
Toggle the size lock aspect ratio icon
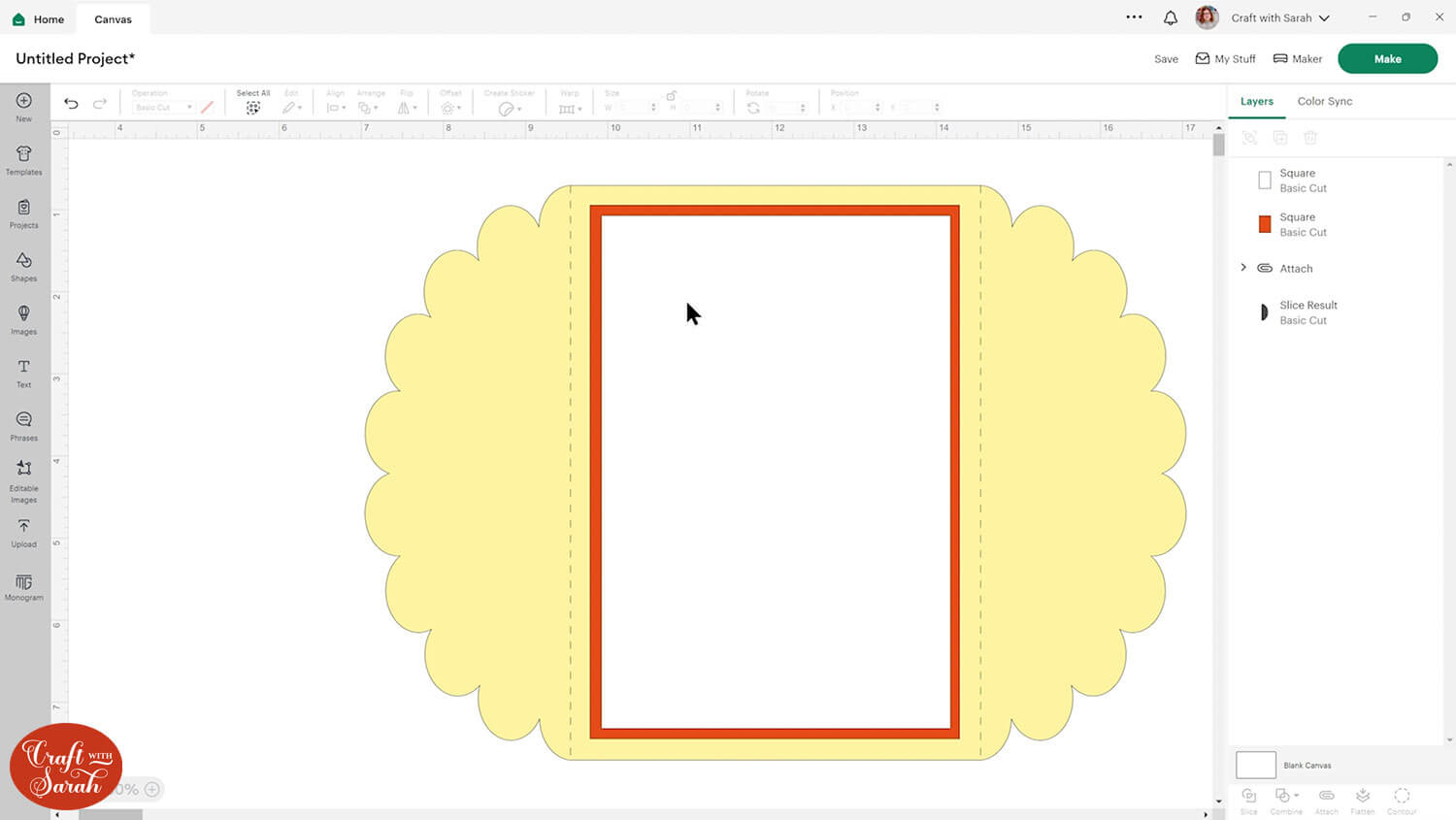[671, 95]
